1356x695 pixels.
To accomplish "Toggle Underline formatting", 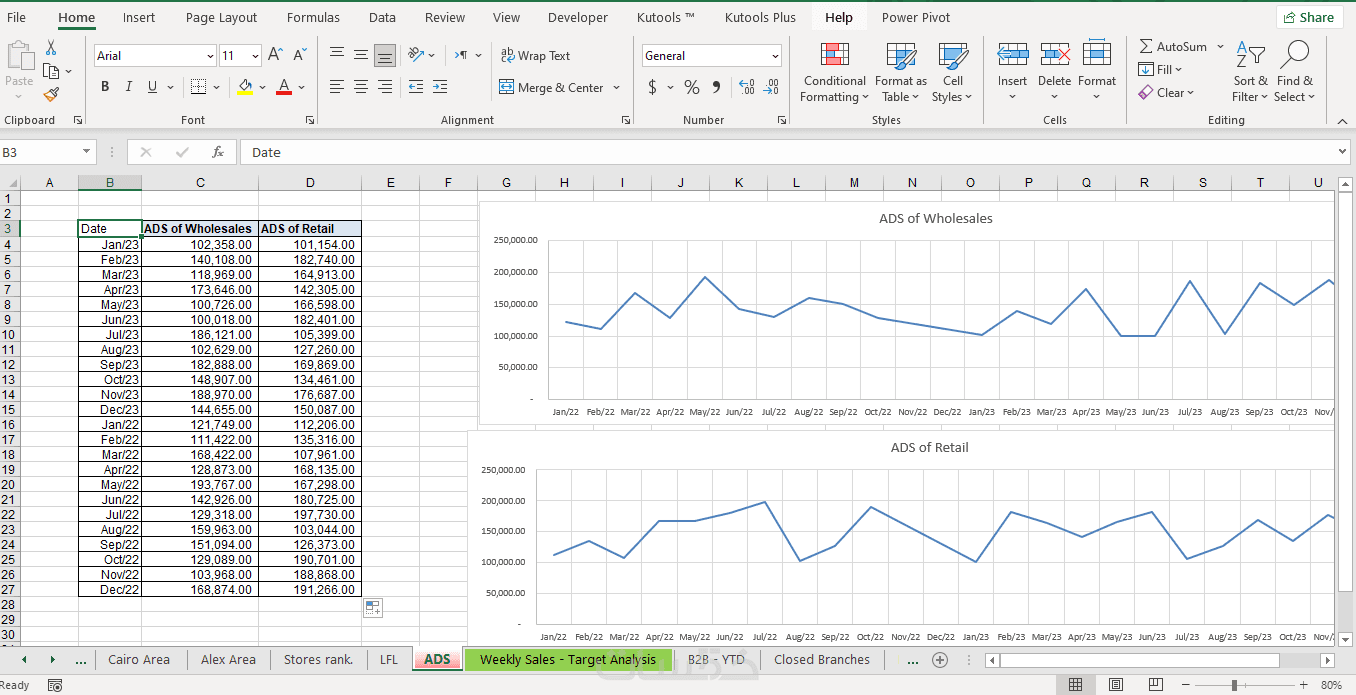I will pos(153,87).
